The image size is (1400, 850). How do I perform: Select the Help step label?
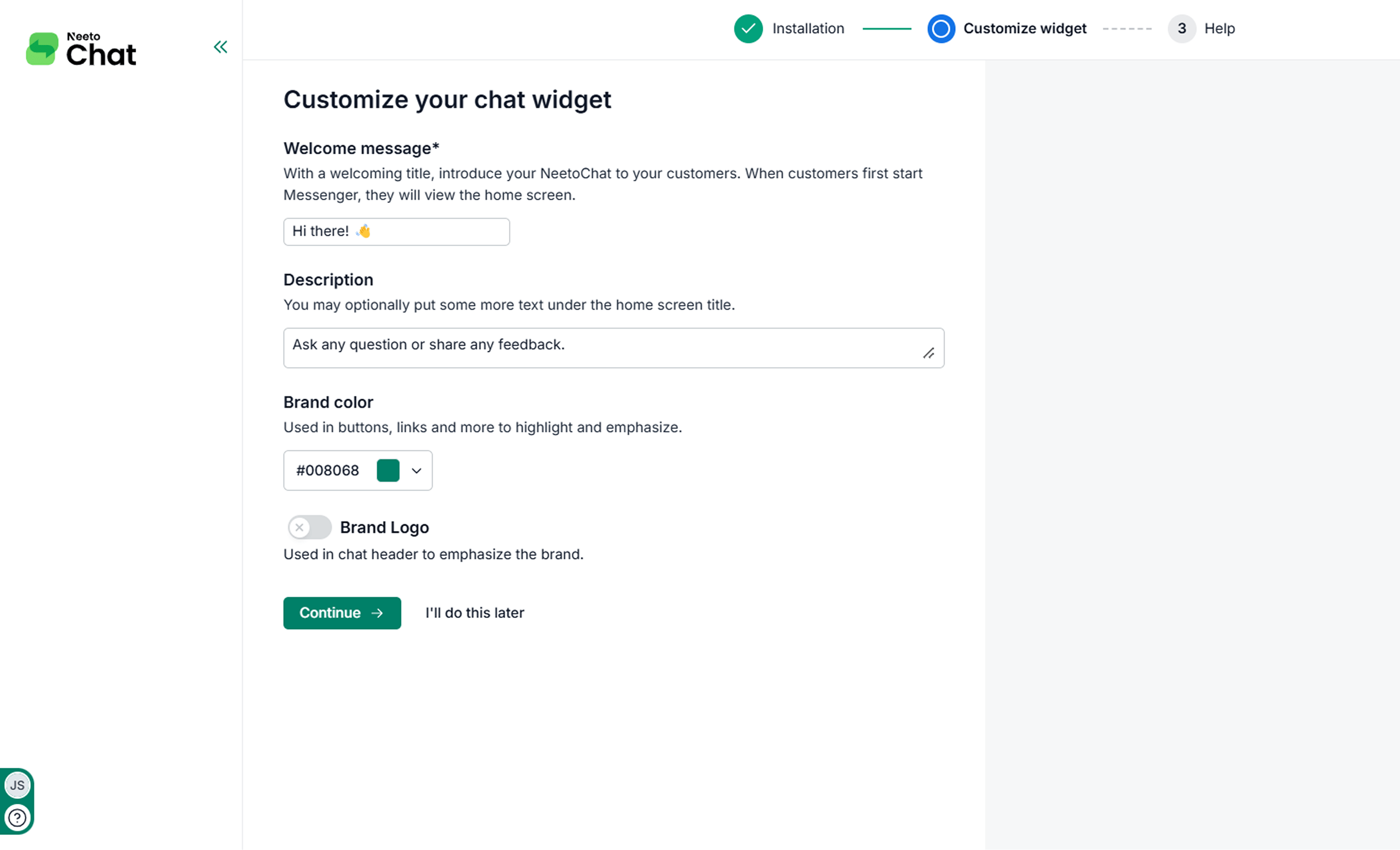(1219, 28)
